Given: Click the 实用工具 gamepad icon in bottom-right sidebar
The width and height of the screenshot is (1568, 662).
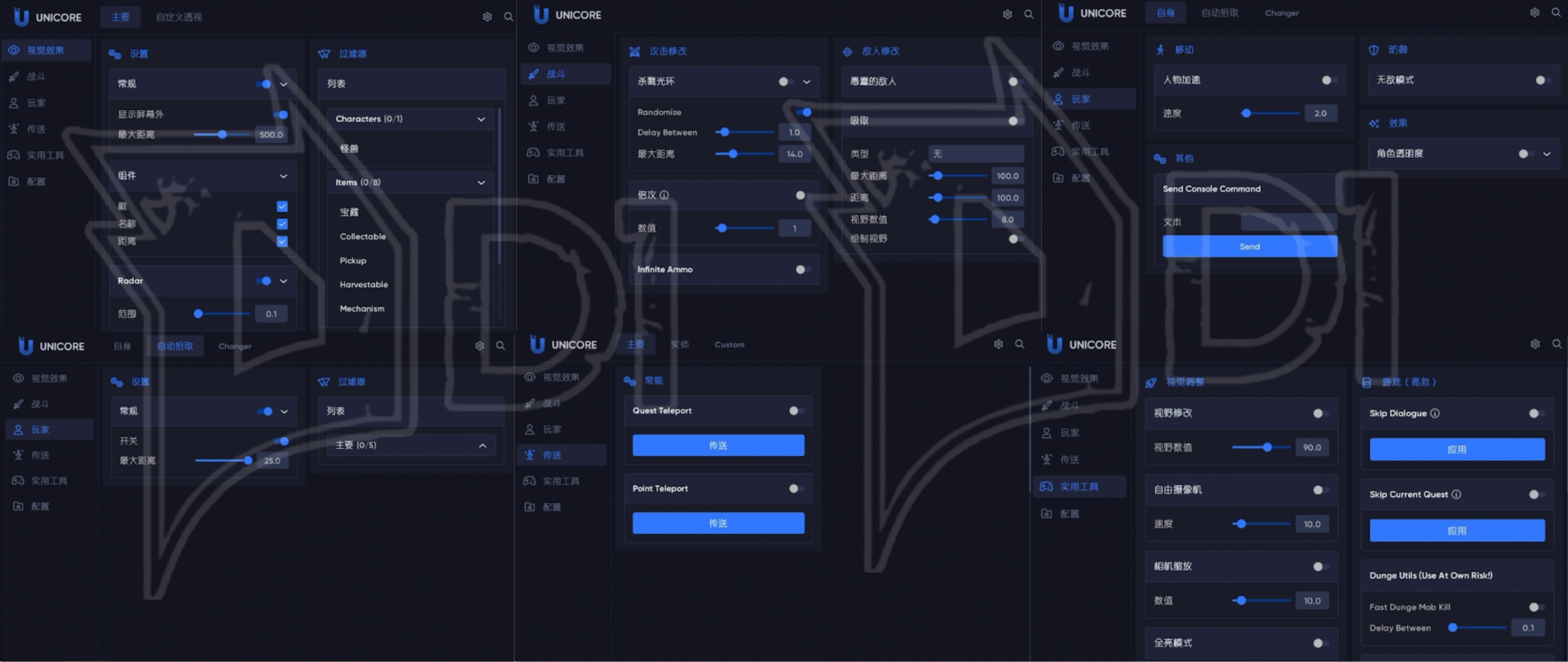Looking at the screenshot, I should coord(1046,486).
